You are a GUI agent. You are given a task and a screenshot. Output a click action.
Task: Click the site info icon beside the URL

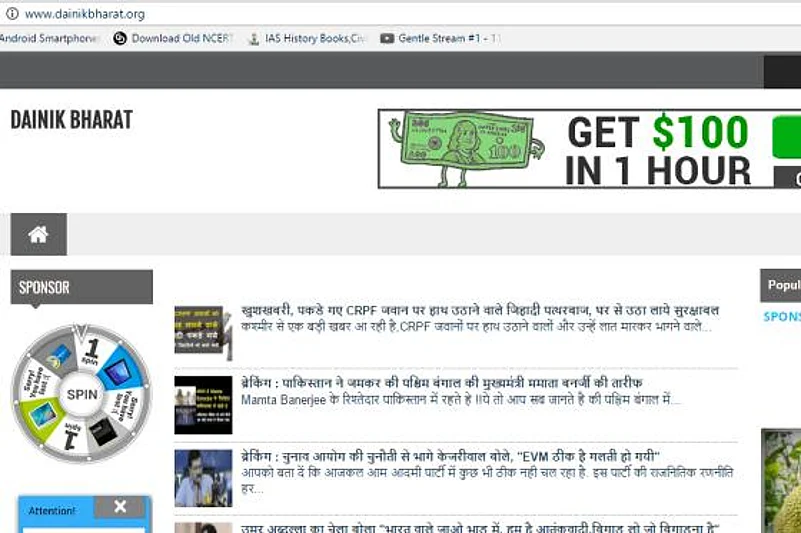pyautogui.click(x=12, y=14)
